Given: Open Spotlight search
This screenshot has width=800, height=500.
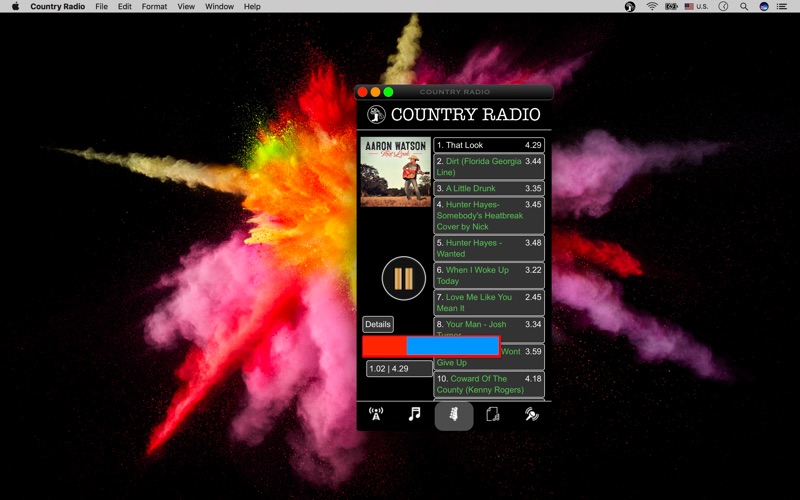Looking at the screenshot, I should [744, 7].
